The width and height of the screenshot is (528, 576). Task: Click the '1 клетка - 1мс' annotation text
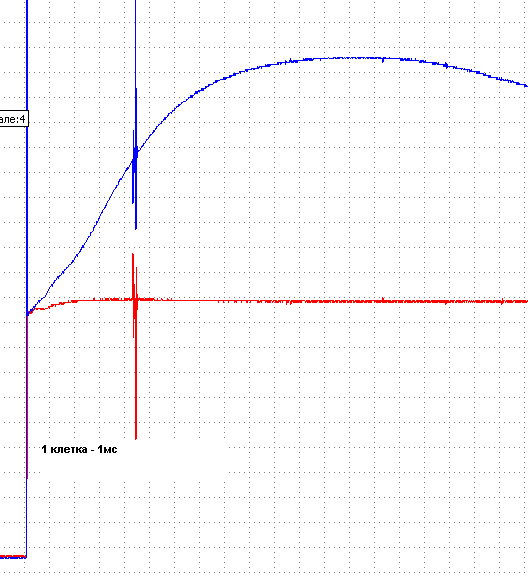(79, 449)
